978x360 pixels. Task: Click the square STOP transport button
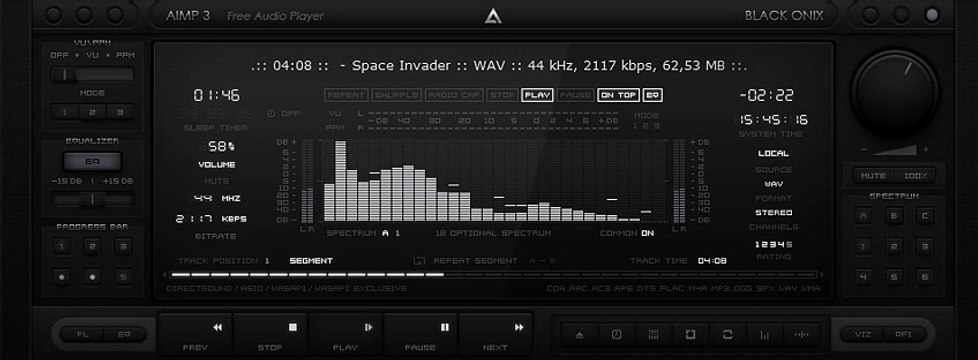271,335
